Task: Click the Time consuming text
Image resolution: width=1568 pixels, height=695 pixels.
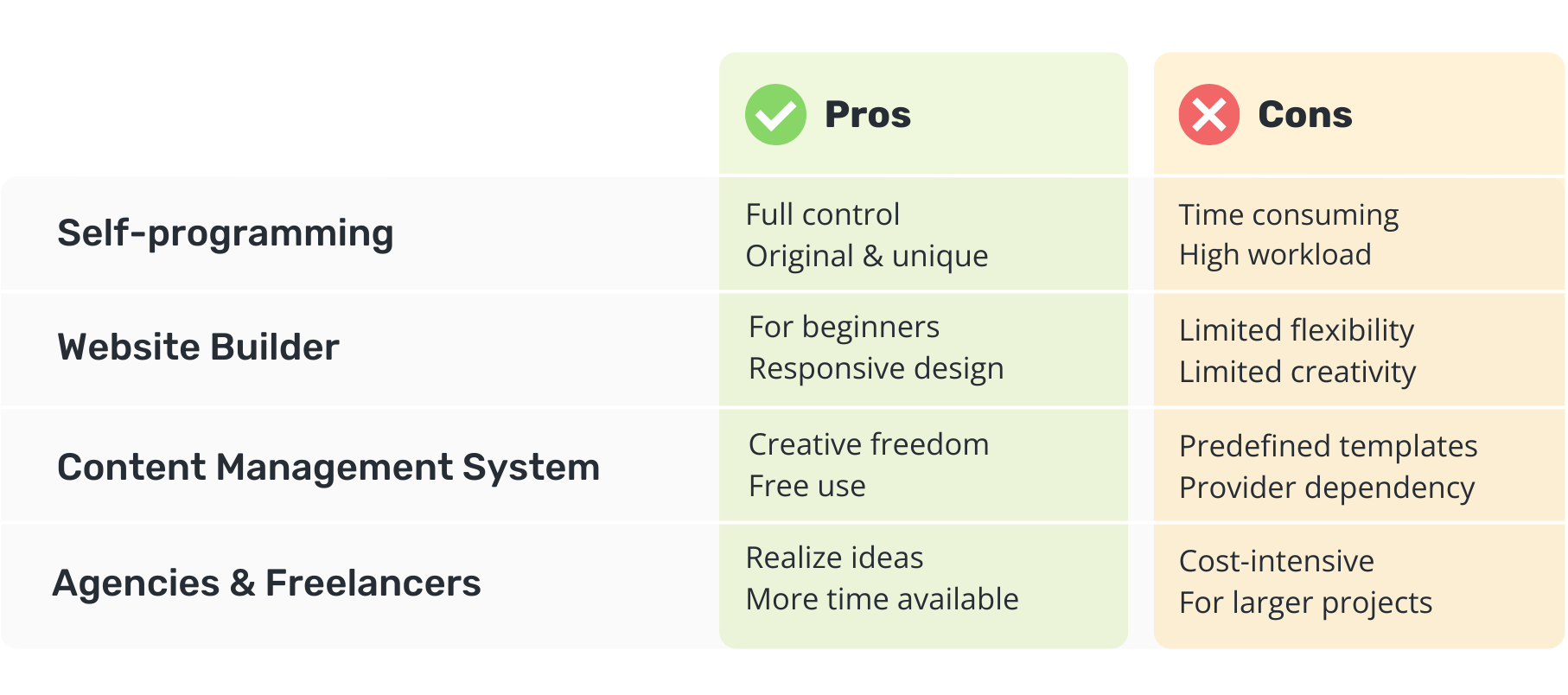Action: [x=1289, y=215]
